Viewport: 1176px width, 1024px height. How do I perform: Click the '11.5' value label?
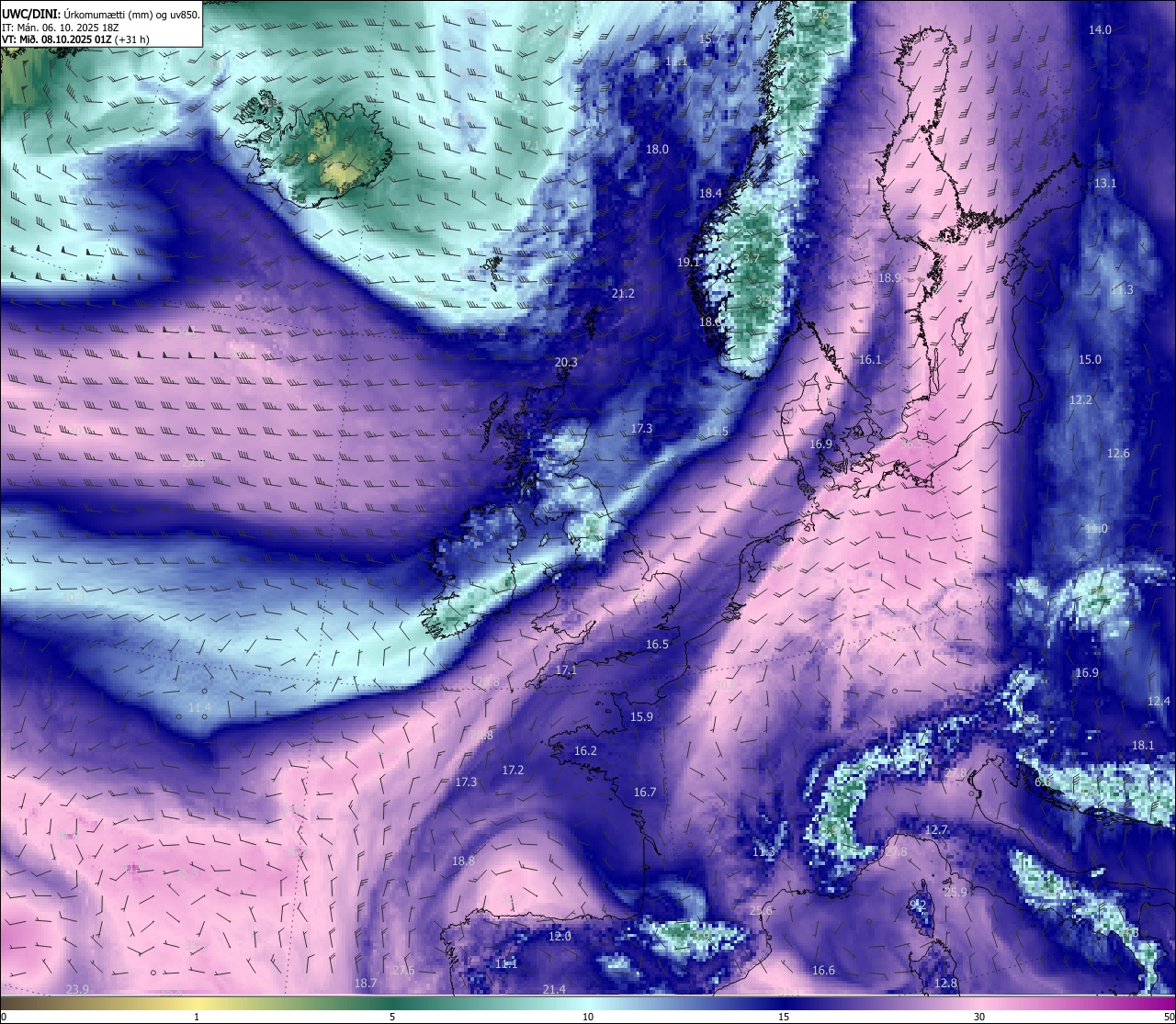click(x=717, y=432)
